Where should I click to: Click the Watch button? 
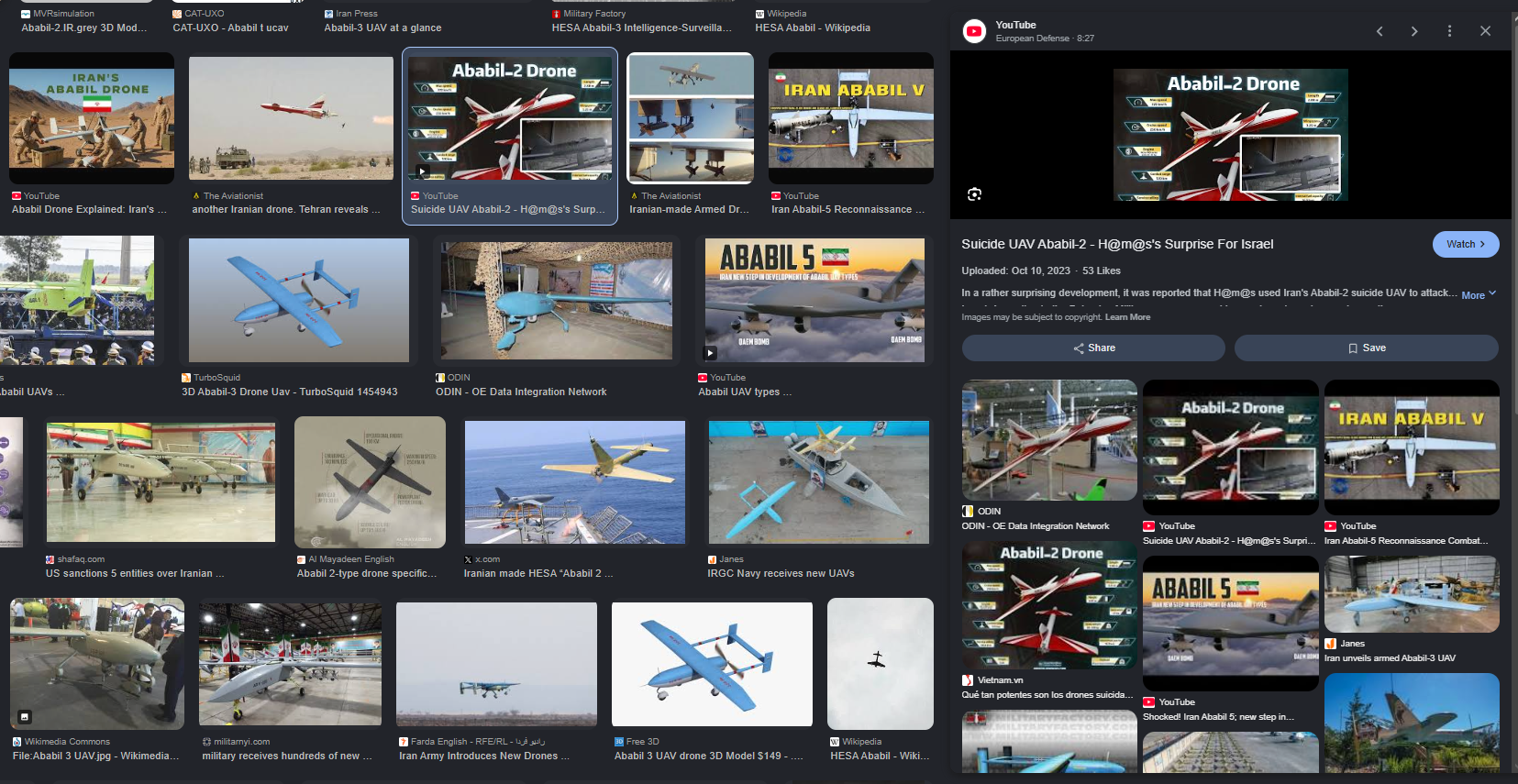1466,244
